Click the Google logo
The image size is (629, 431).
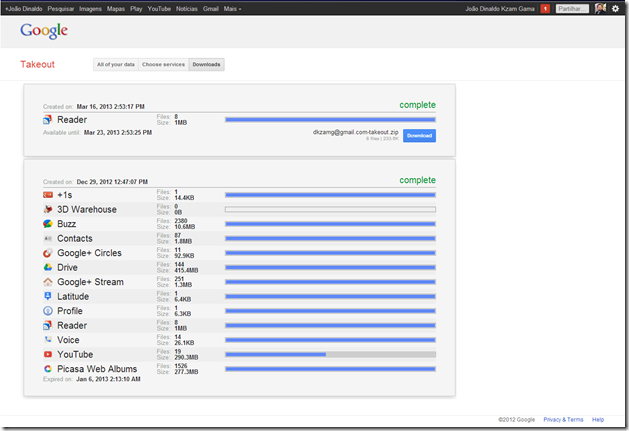[44, 31]
